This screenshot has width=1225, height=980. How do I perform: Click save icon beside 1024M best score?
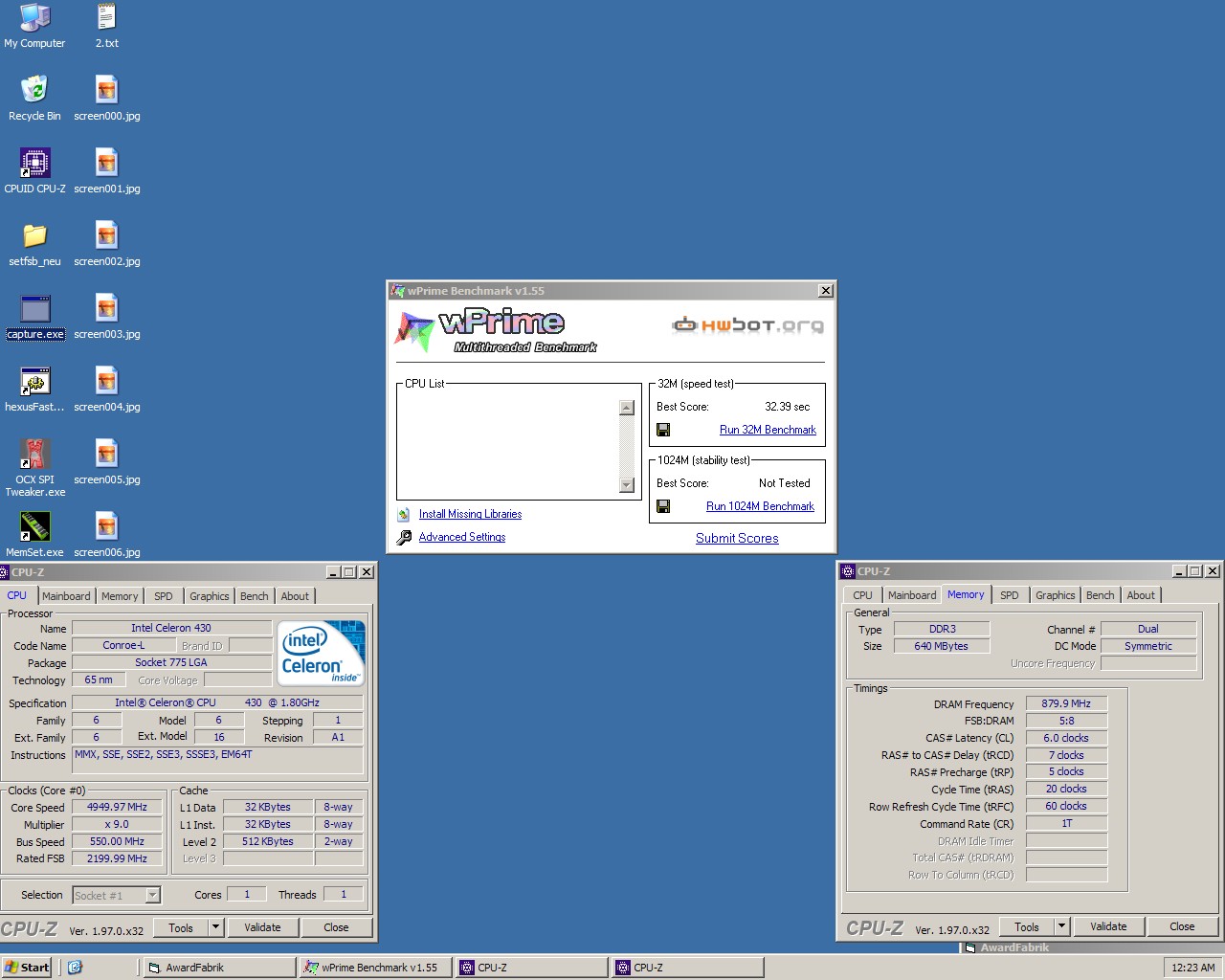click(x=663, y=506)
